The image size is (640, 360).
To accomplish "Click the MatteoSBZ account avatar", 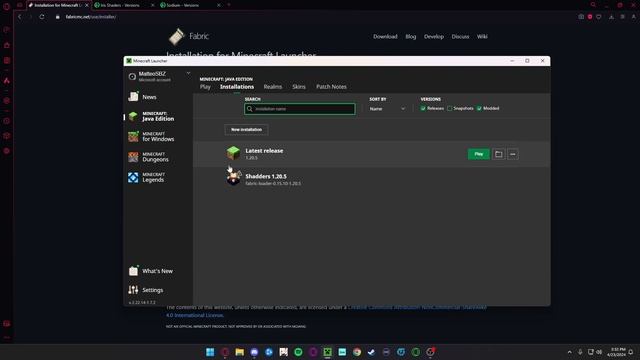I will click(132, 76).
